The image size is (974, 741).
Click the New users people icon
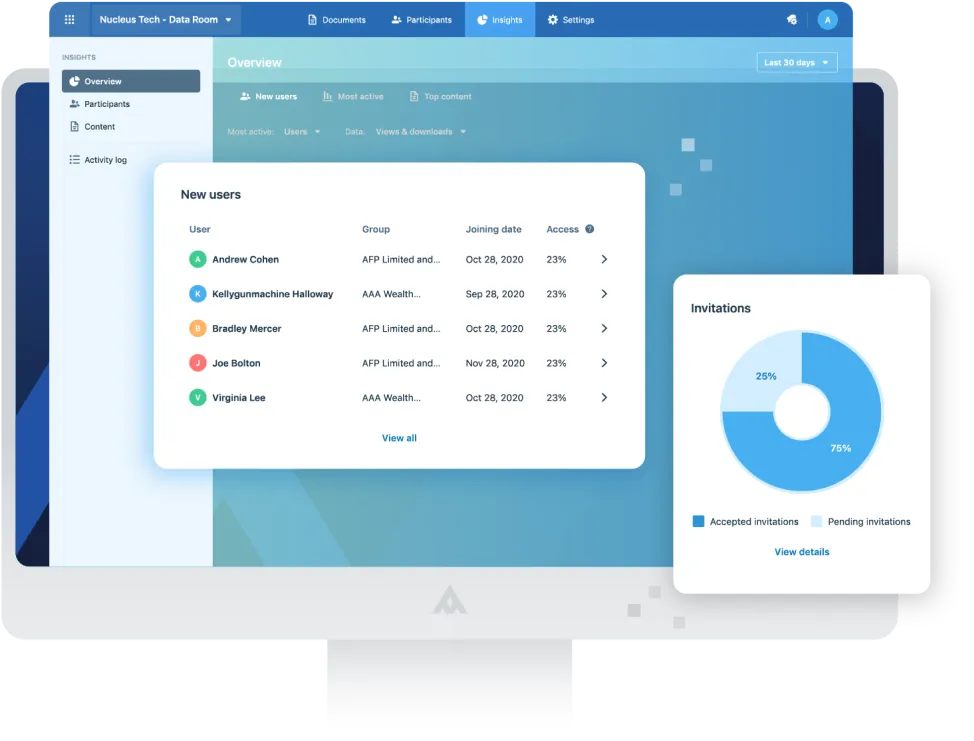245,96
